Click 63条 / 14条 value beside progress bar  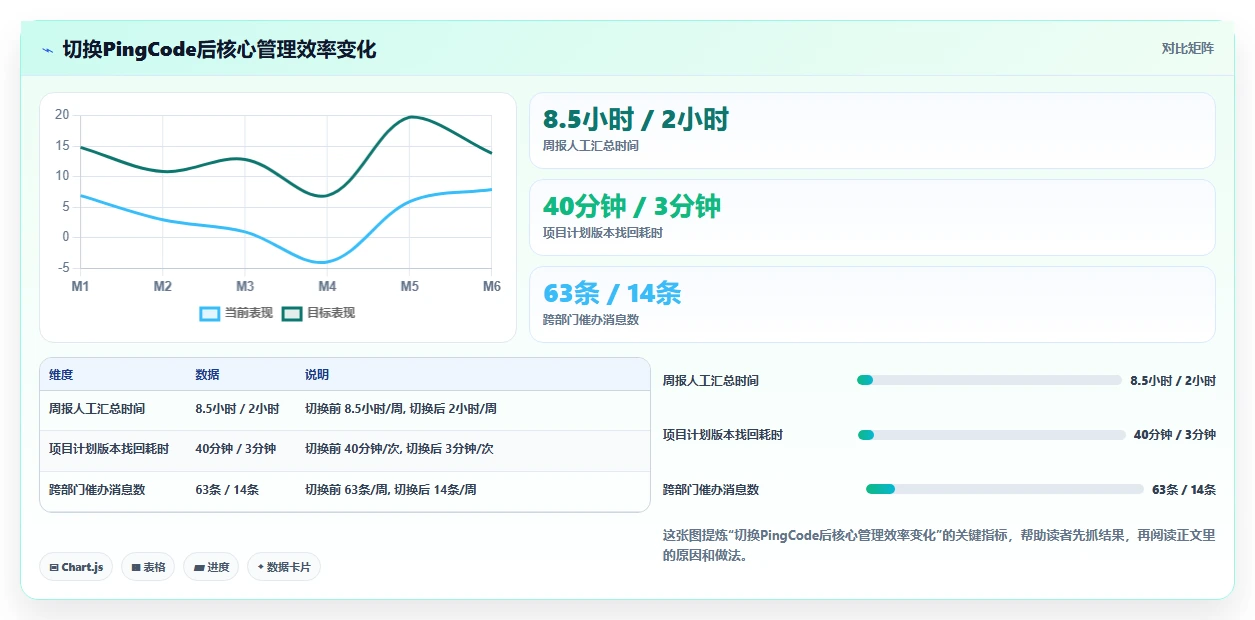pyautogui.click(x=1184, y=490)
